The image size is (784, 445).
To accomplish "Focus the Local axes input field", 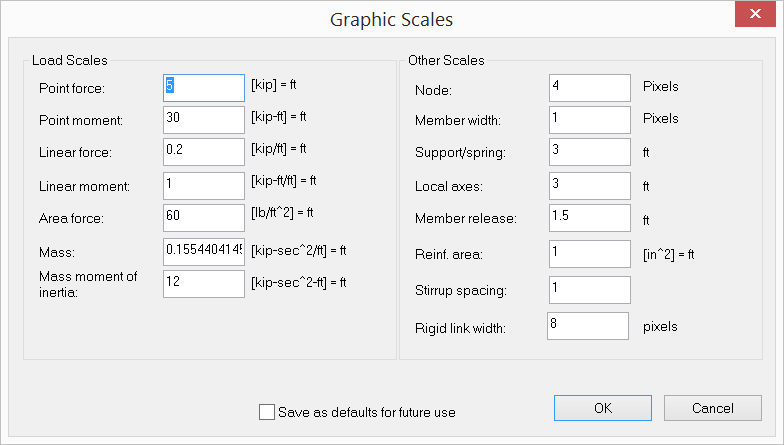I will coord(589,186).
